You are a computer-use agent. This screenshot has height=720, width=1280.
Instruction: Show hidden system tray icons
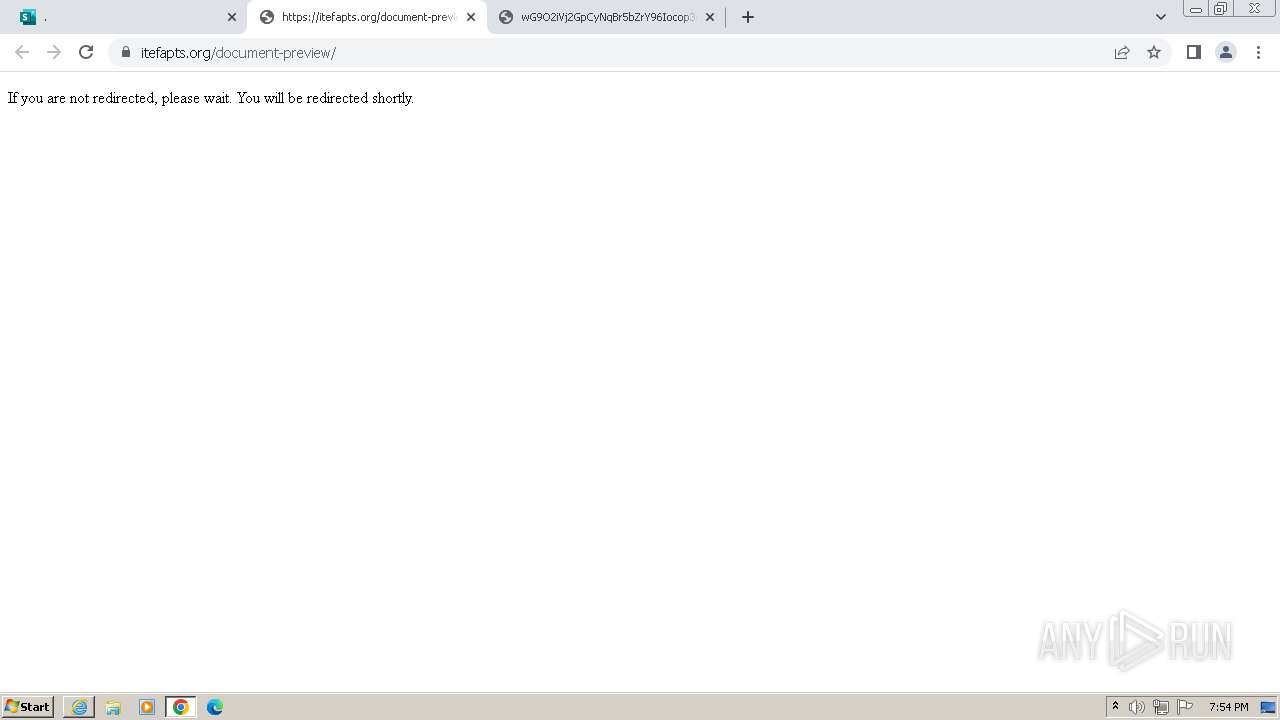(1115, 707)
